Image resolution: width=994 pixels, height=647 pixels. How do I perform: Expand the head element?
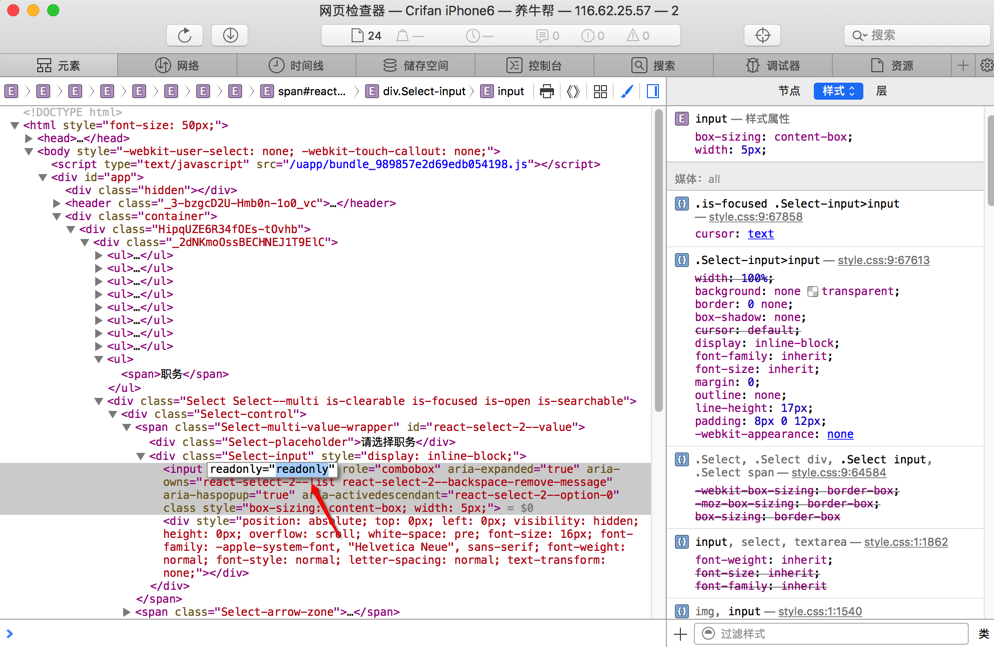28,138
